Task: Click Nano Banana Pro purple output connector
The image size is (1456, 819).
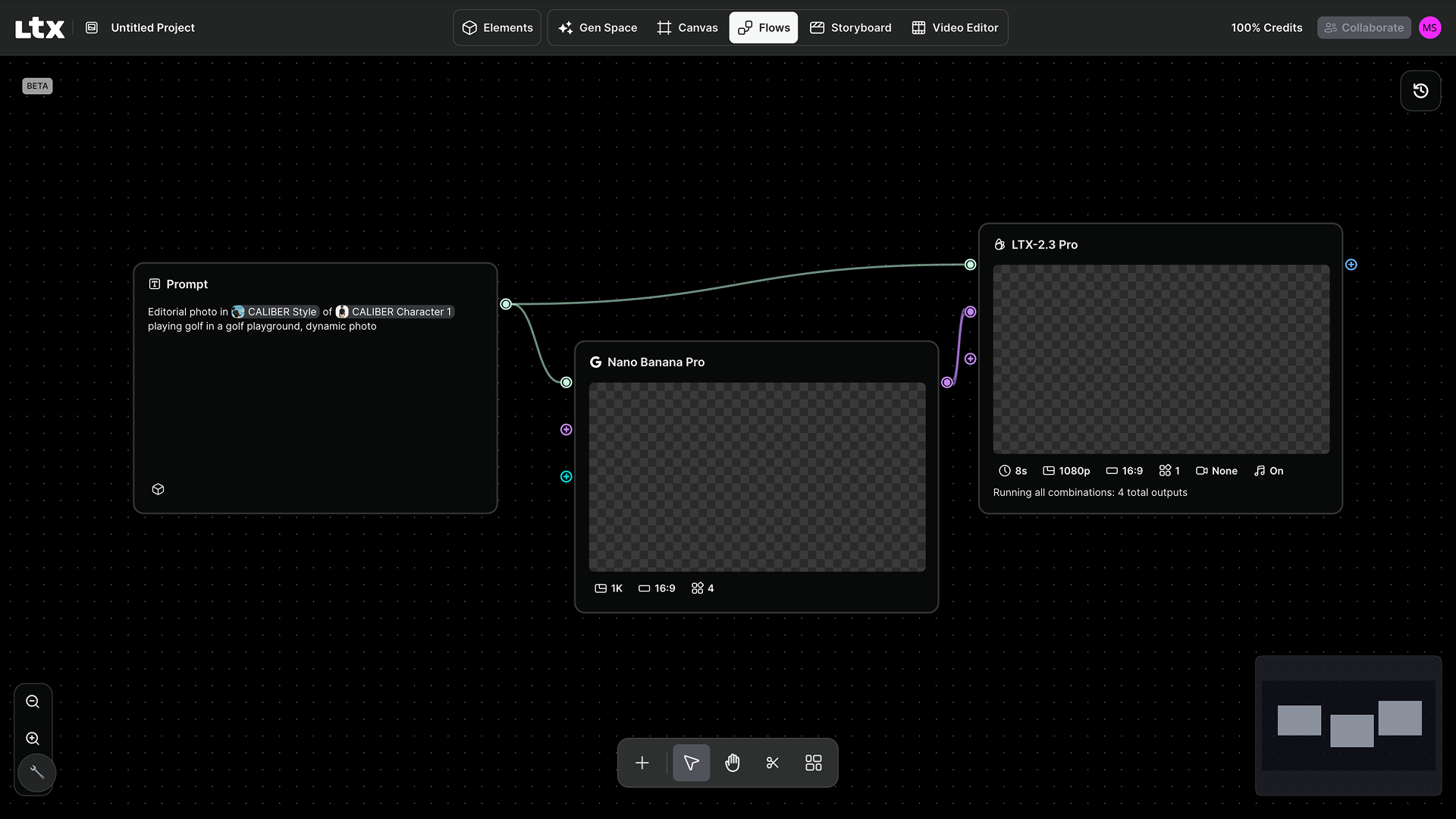Action: point(947,383)
